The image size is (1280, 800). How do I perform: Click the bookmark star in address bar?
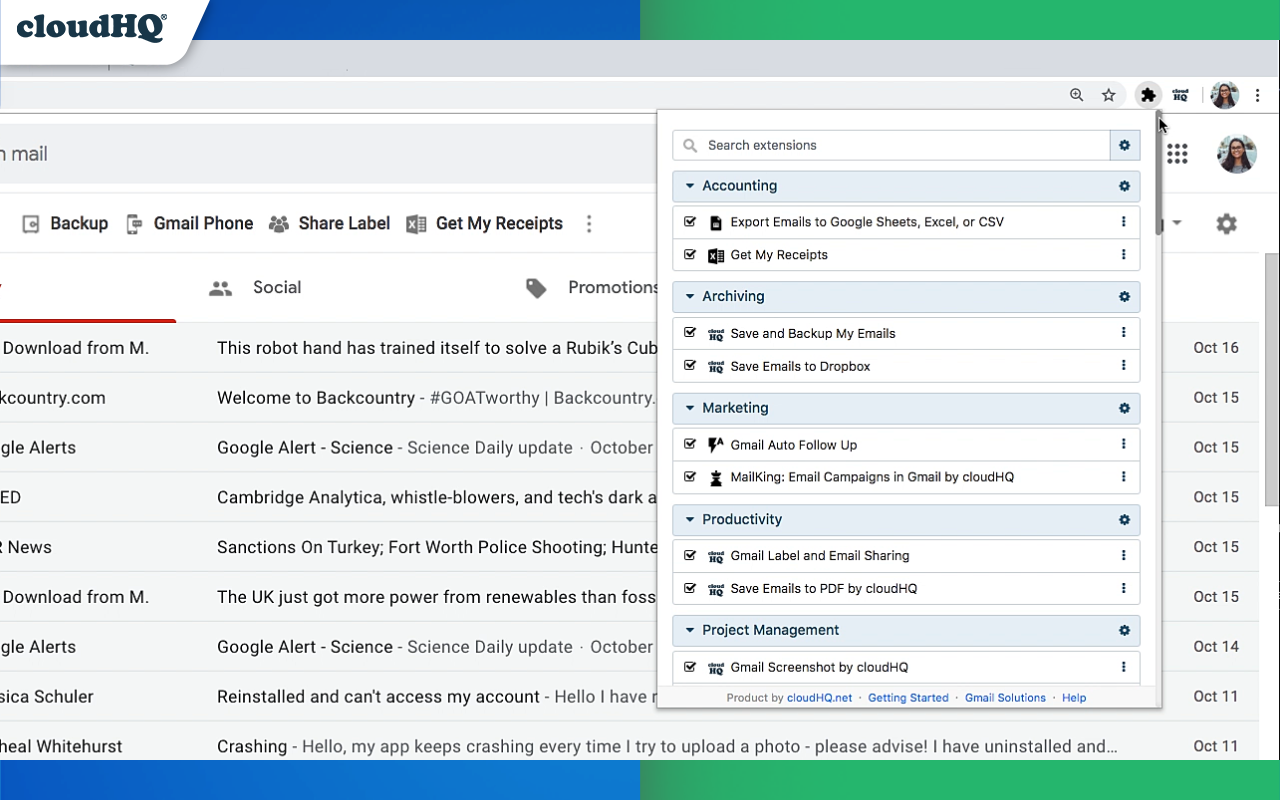1108,95
